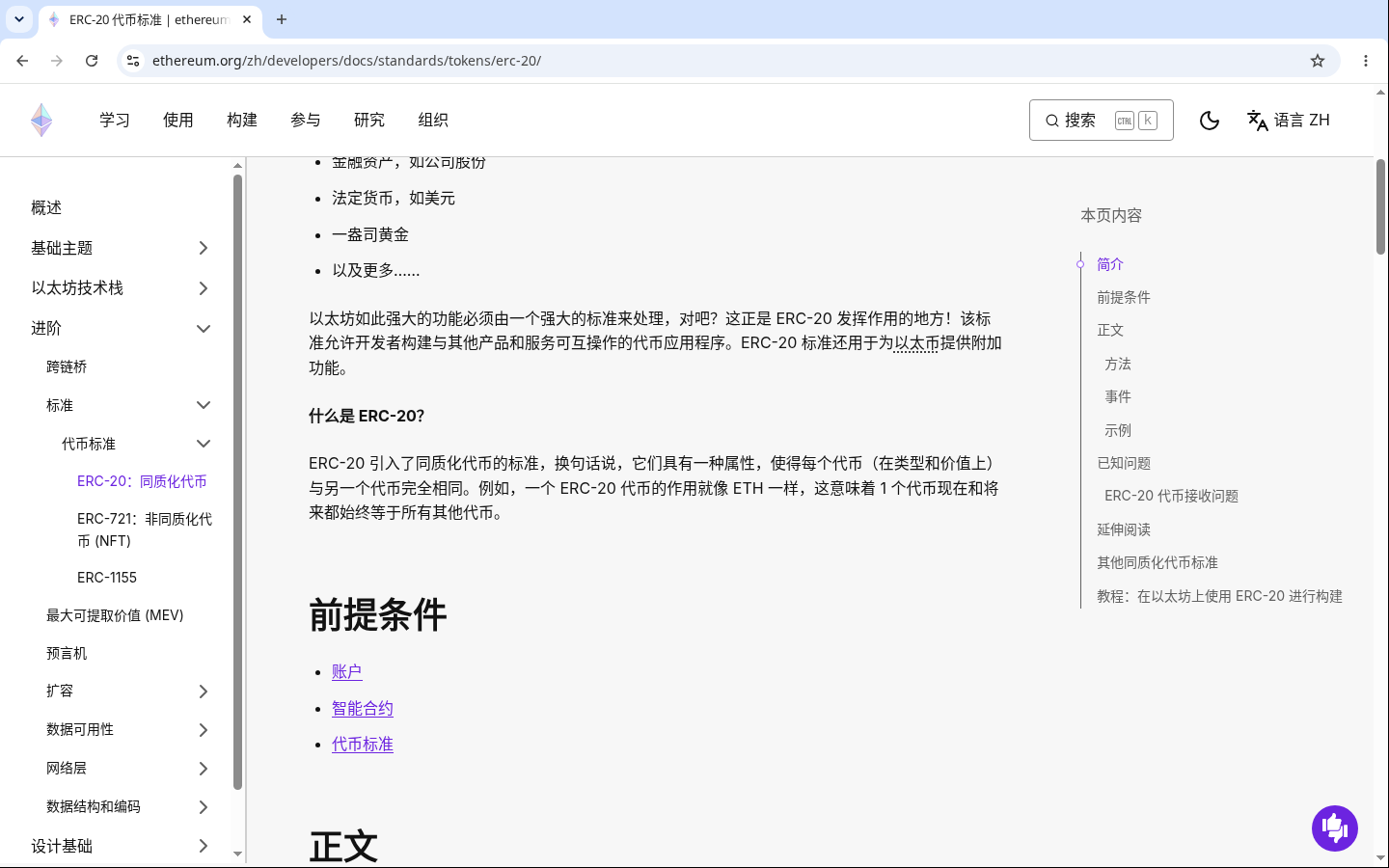Open the 搜索 search box

coord(1102,121)
